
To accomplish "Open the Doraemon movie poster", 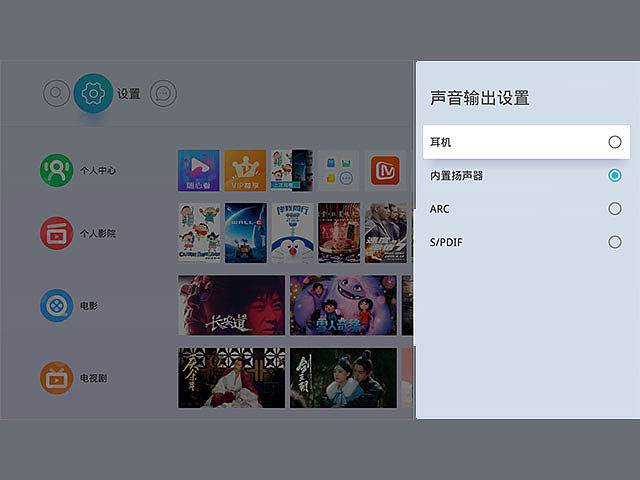I will pyautogui.click(x=292, y=233).
